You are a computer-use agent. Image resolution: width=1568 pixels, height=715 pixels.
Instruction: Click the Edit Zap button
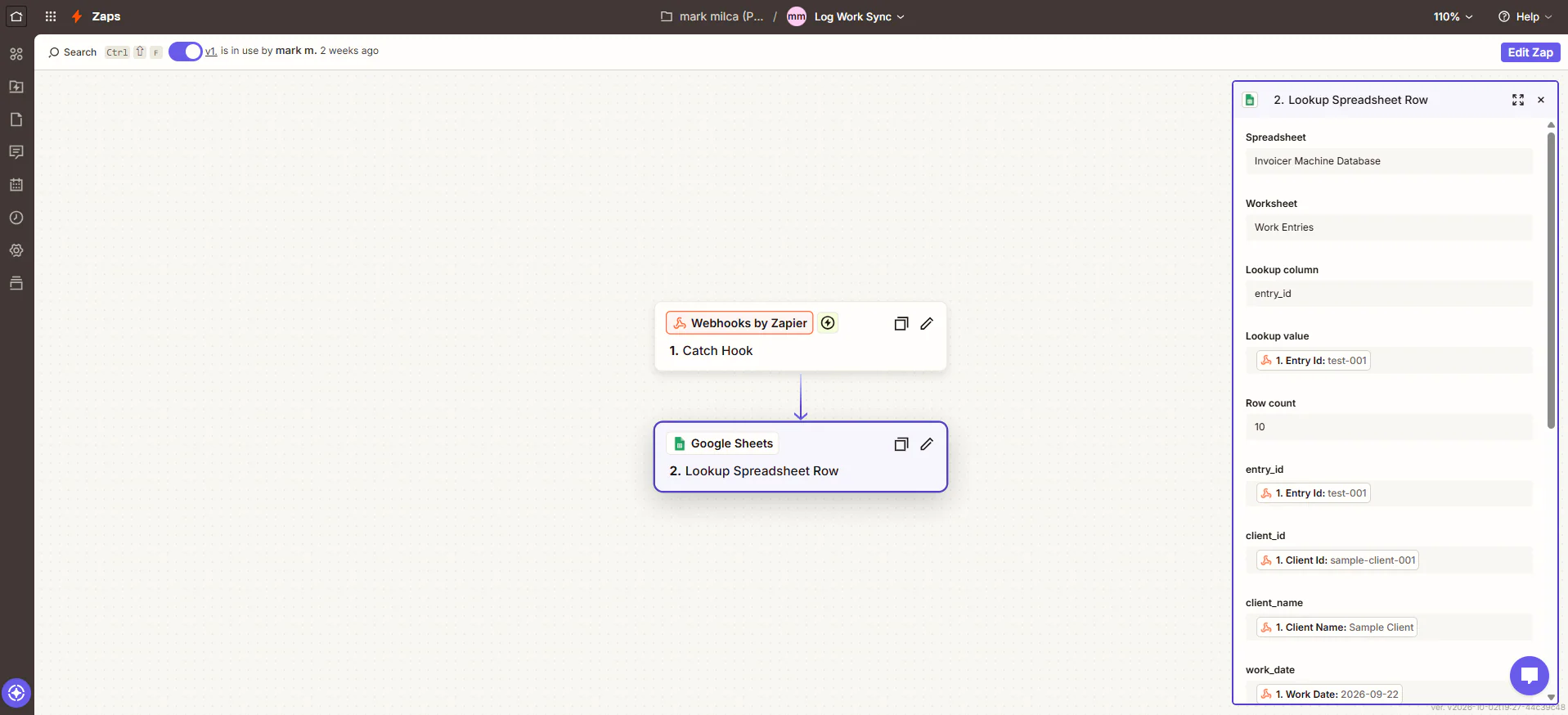tap(1530, 52)
